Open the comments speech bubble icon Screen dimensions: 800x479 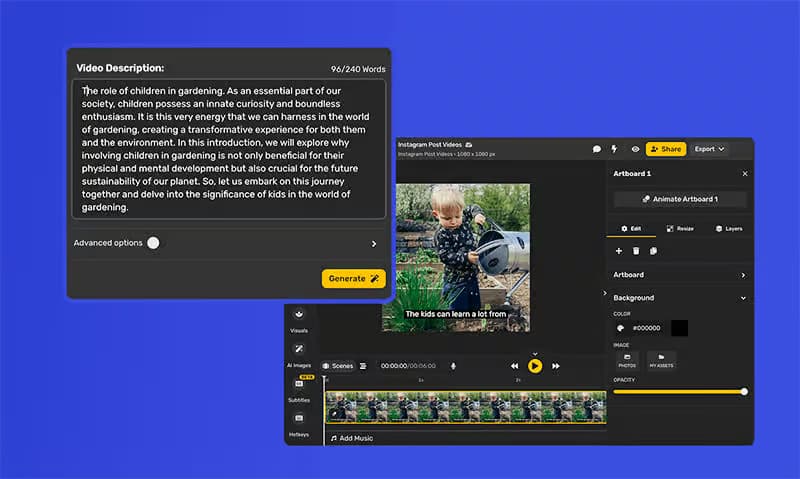coord(597,149)
